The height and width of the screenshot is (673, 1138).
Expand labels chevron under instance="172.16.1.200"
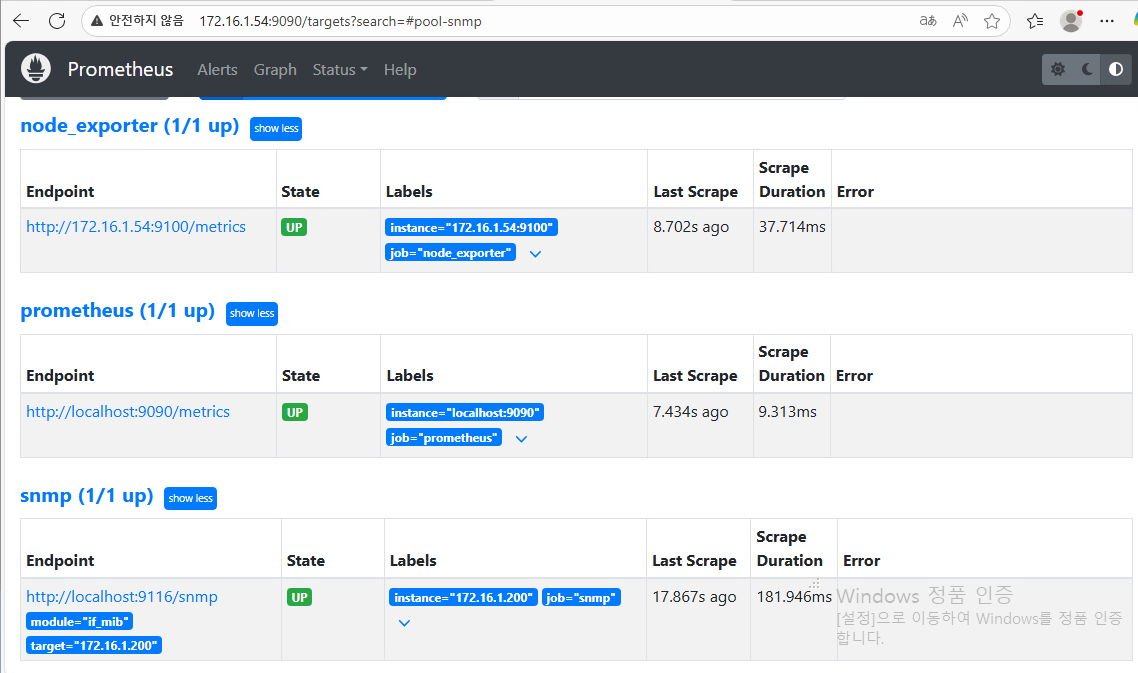coord(404,623)
